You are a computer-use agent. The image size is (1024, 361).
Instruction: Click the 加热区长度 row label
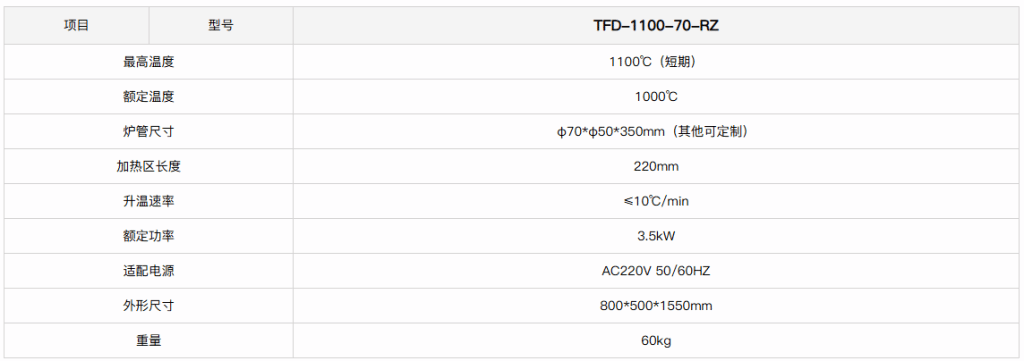coord(150,166)
